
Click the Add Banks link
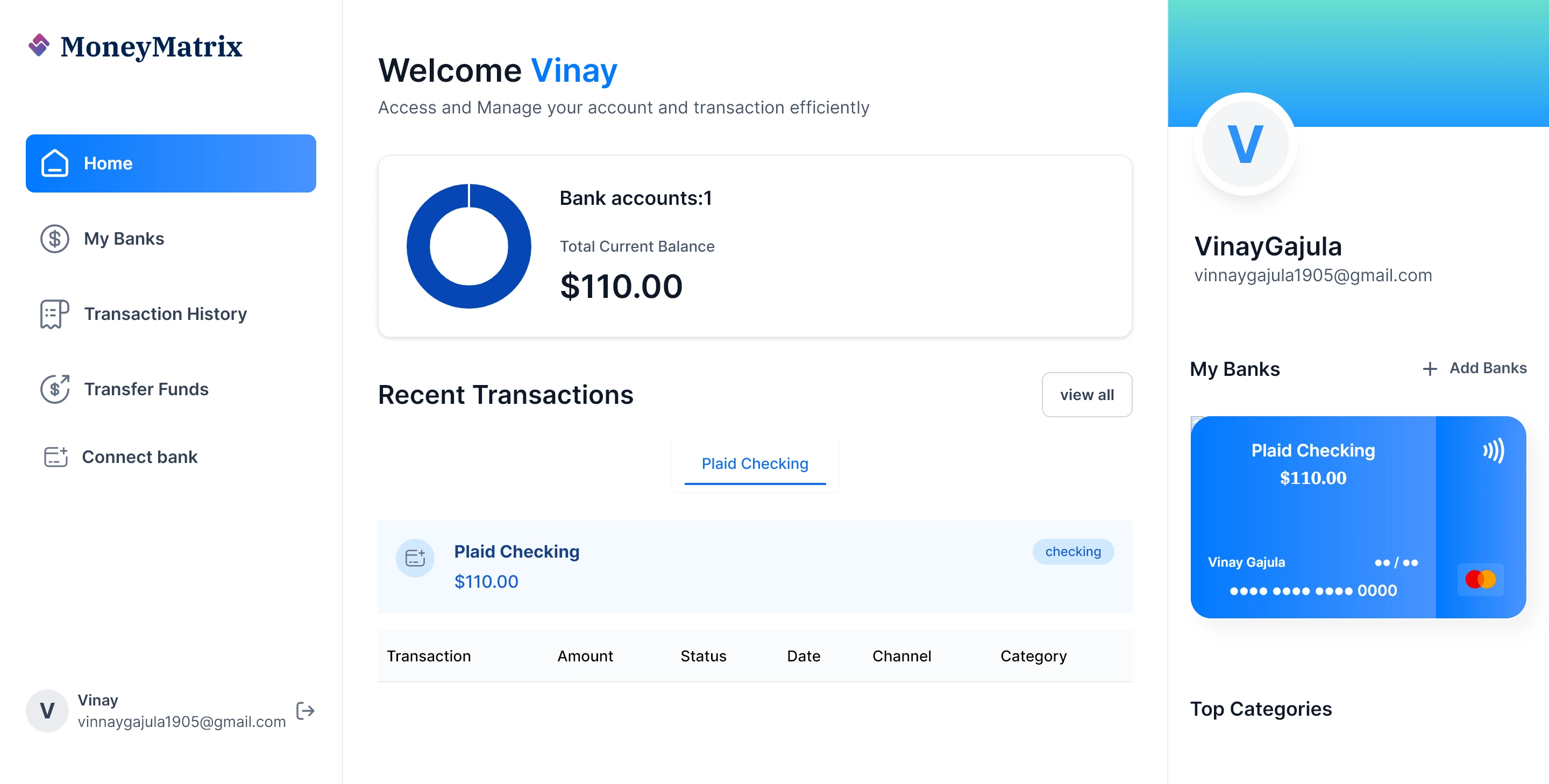[1488, 368]
